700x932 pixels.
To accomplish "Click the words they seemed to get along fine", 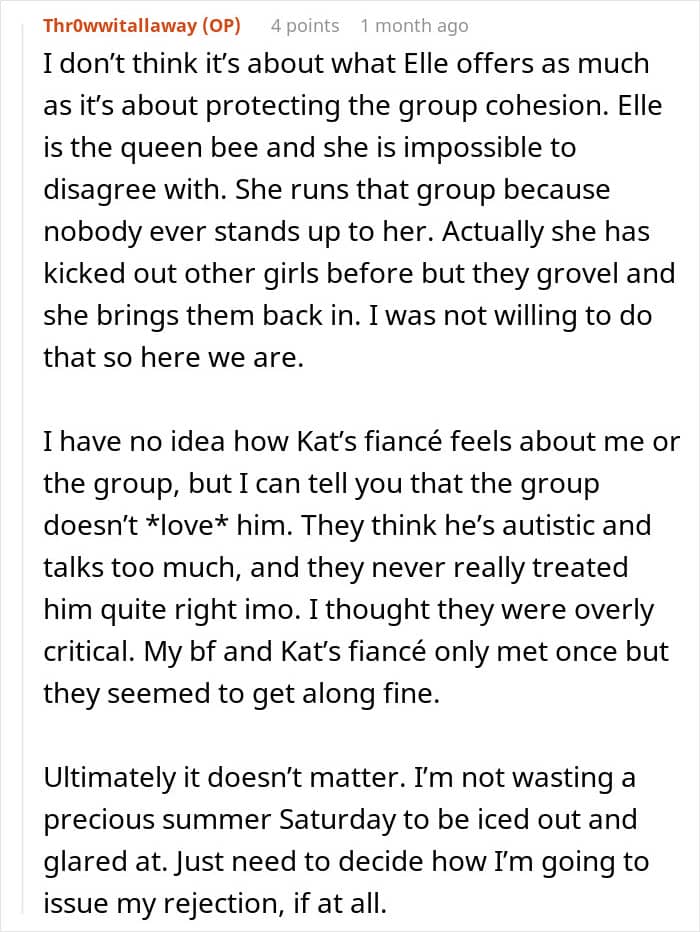I will click(x=241, y=694).
